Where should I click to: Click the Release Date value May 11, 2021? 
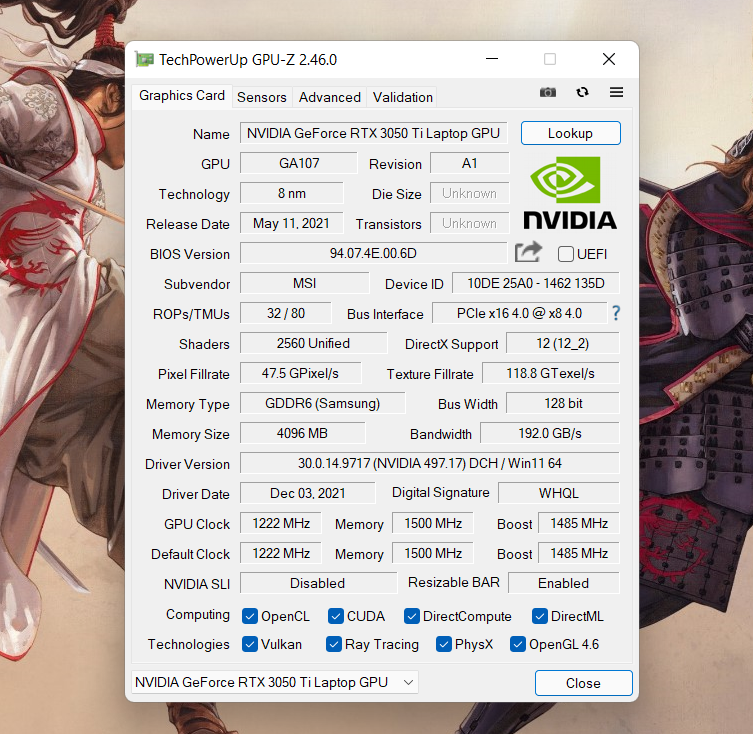click(x=292, y=223)
